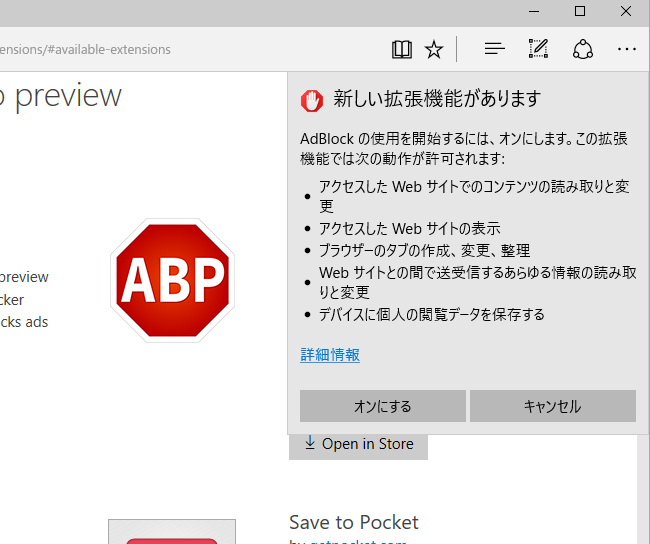Click the アクセスした Web サイトの表示 permission line
650x544 pixels.
click(410, 228)
